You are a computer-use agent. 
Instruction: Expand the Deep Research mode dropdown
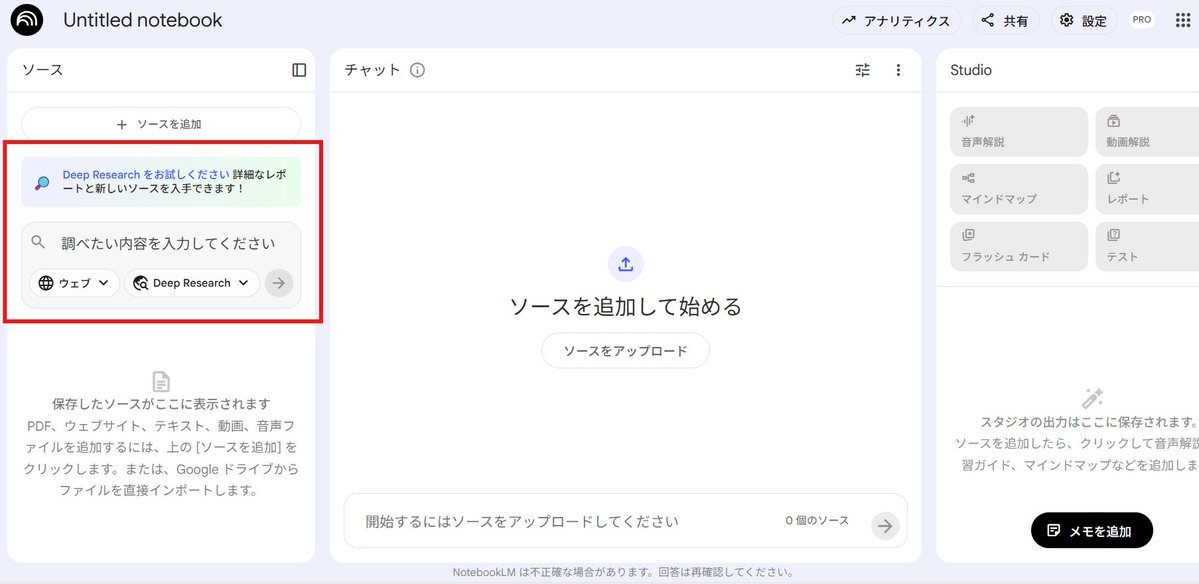click(x=191, y=283)
